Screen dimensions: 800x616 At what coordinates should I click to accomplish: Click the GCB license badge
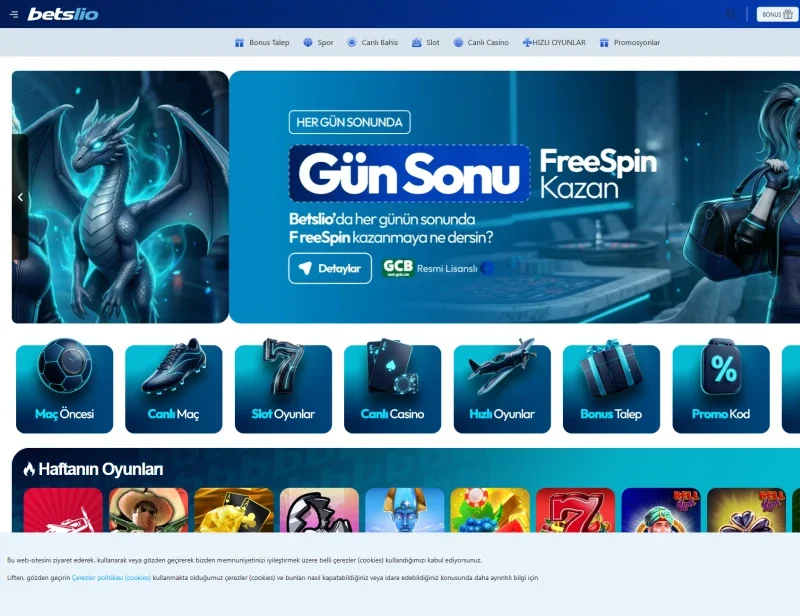click(x=398, y=267)
